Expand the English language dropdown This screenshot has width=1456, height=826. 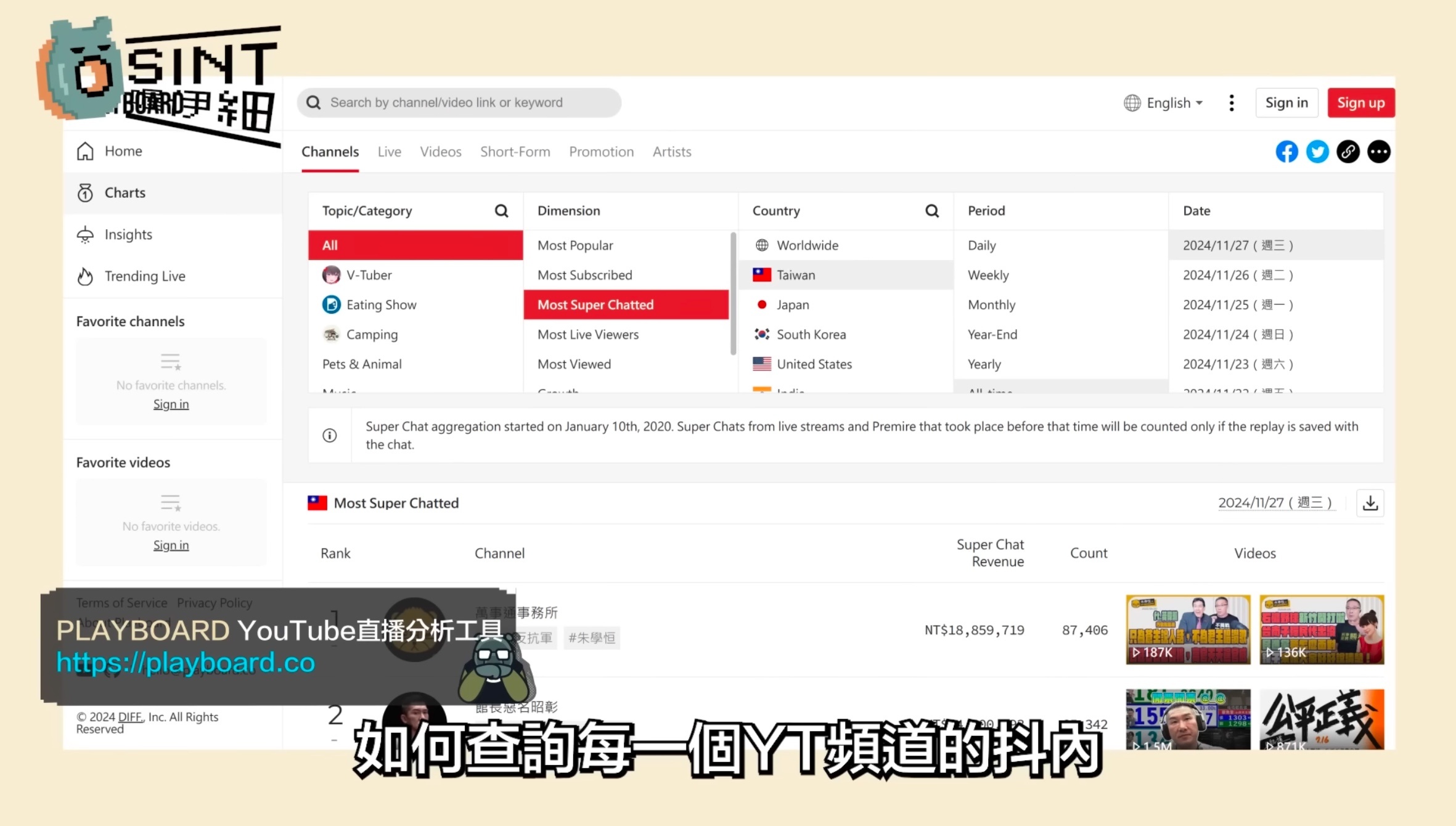[x=1164, y=103]
